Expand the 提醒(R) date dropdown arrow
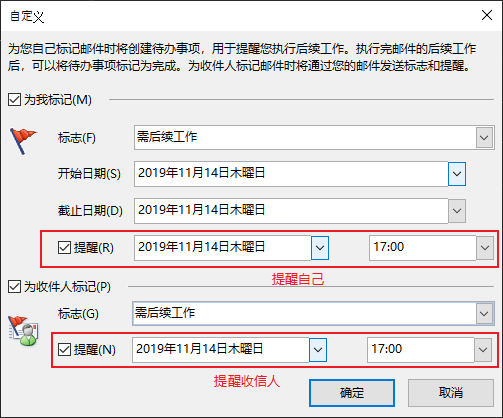Viewport: 503px width, 418px height. click(320, 248)
